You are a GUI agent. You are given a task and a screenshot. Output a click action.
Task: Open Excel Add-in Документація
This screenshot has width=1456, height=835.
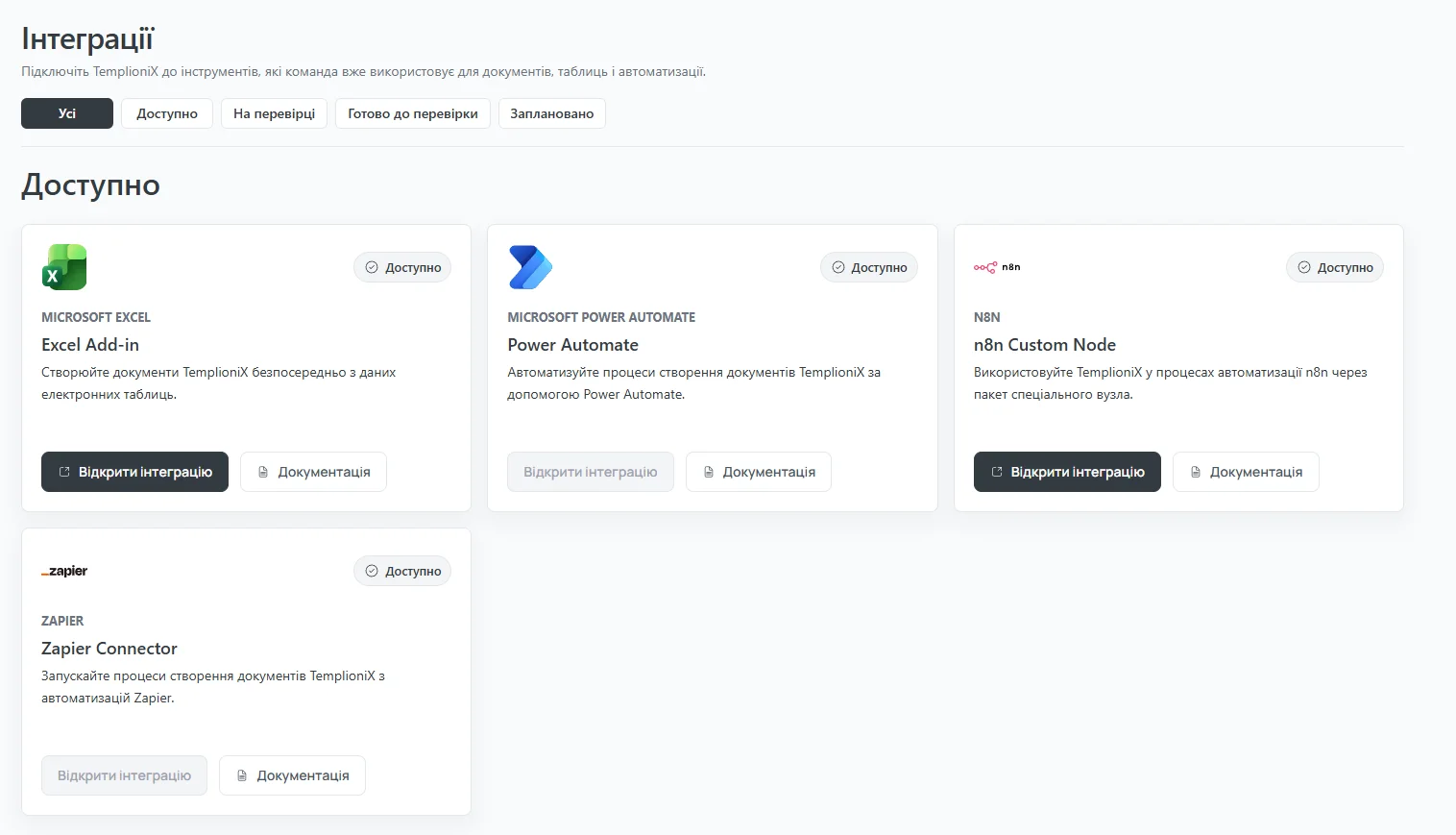(313, 472)
